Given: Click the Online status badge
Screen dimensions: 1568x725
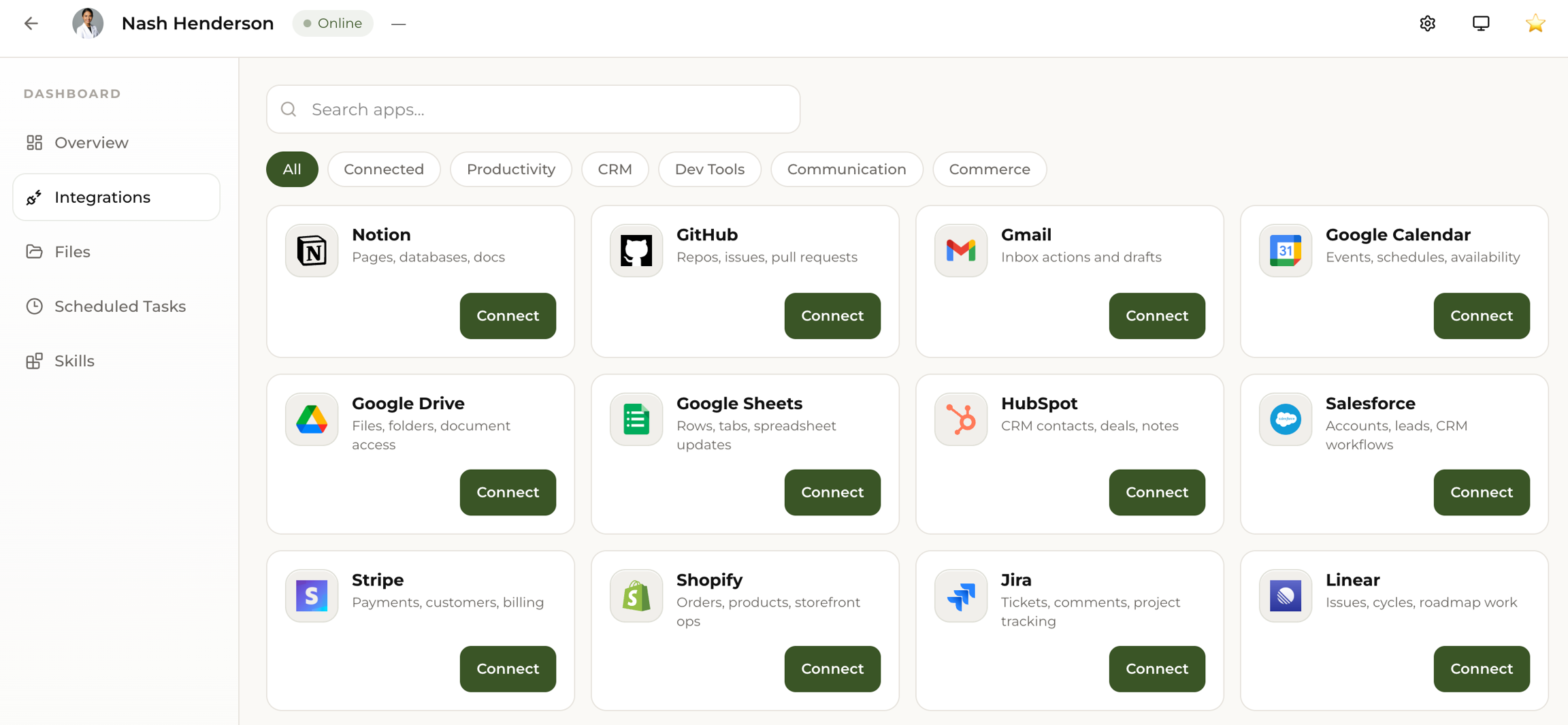Looking at the screenshot, I should (x=333, y=23).
